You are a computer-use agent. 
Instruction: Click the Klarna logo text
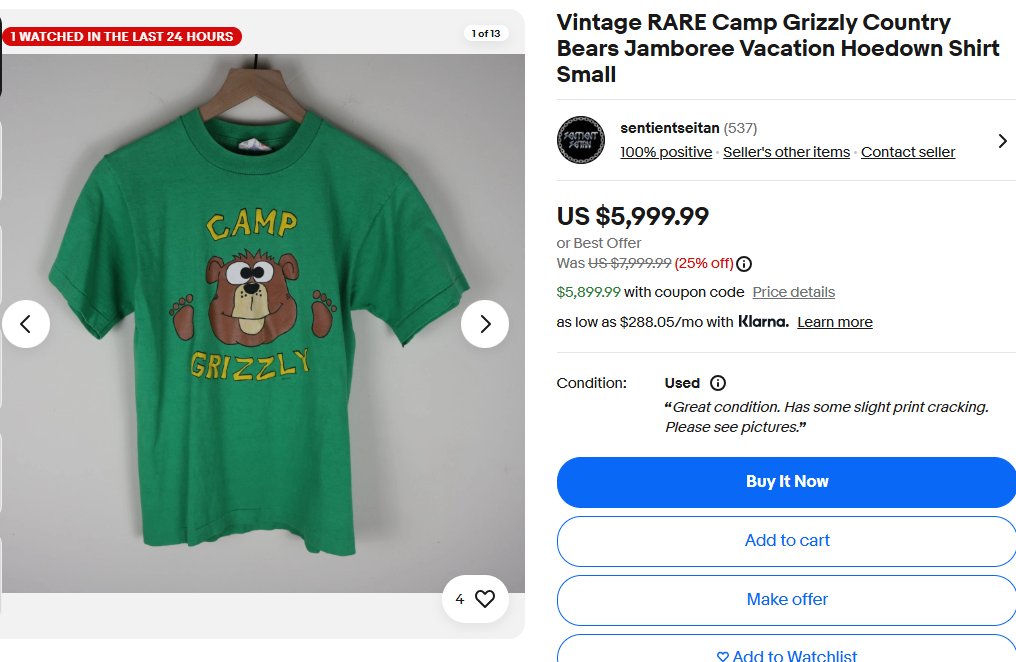763,322
